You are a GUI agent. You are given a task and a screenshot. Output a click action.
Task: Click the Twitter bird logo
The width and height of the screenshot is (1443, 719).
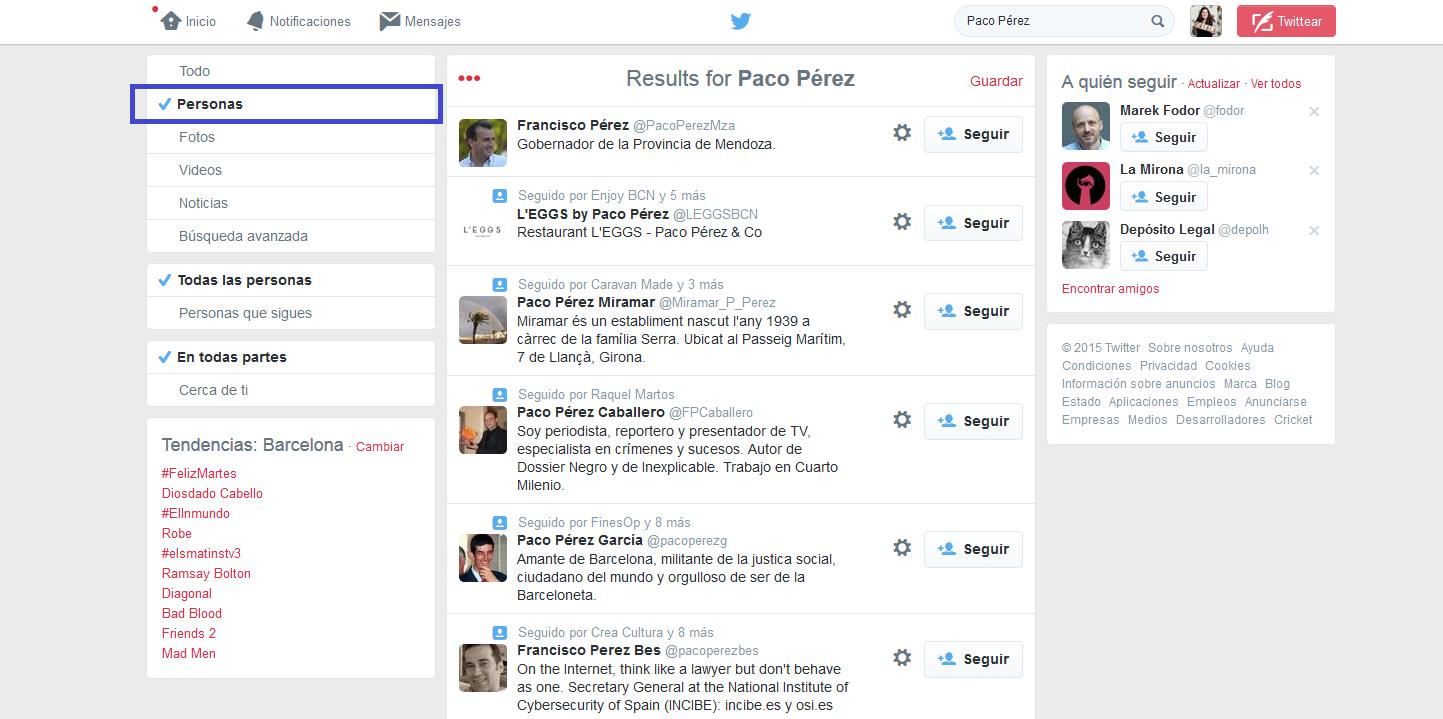(x=740, y=21)
